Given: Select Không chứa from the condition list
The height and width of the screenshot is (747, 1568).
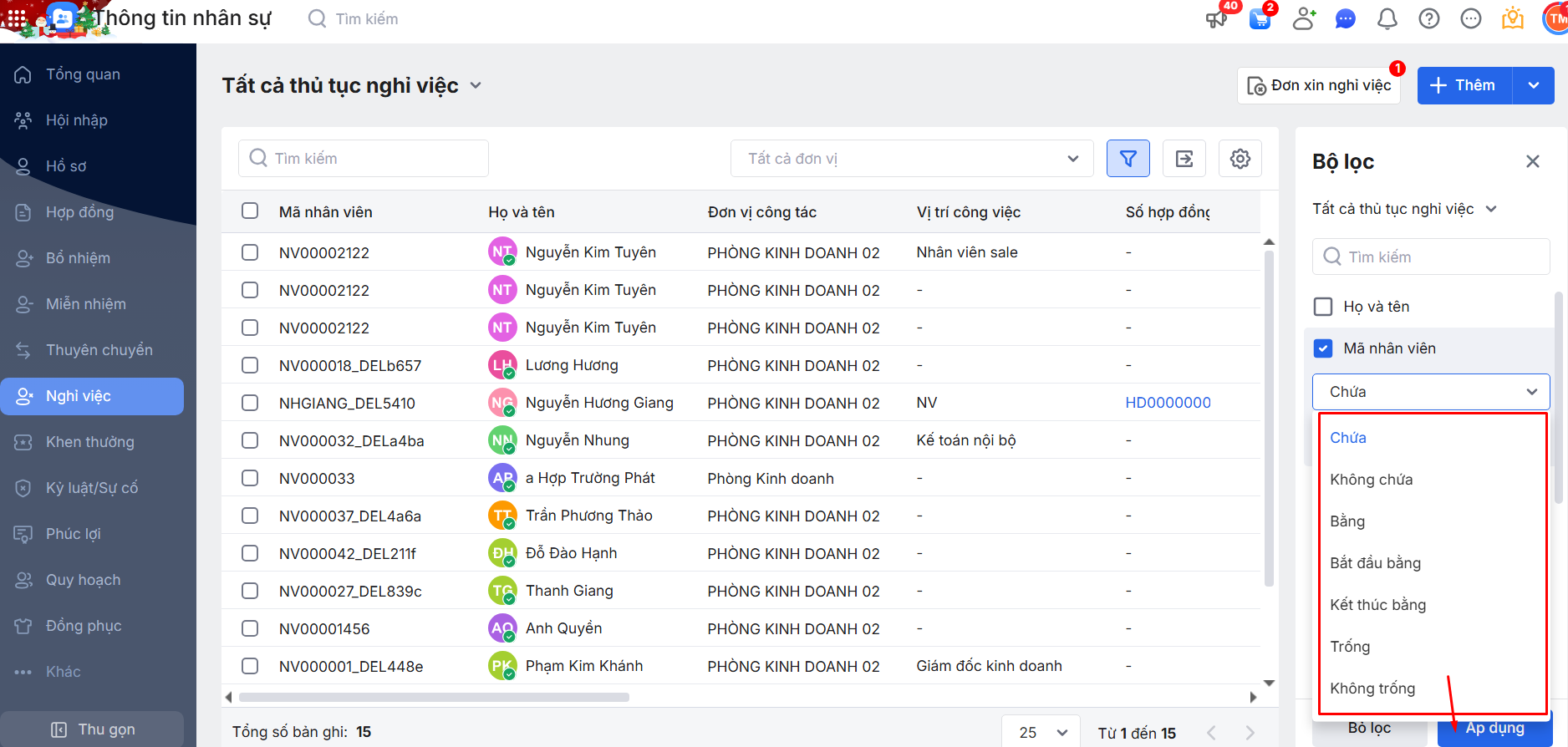Looking at the screenshot, I should coord(1371,480).
